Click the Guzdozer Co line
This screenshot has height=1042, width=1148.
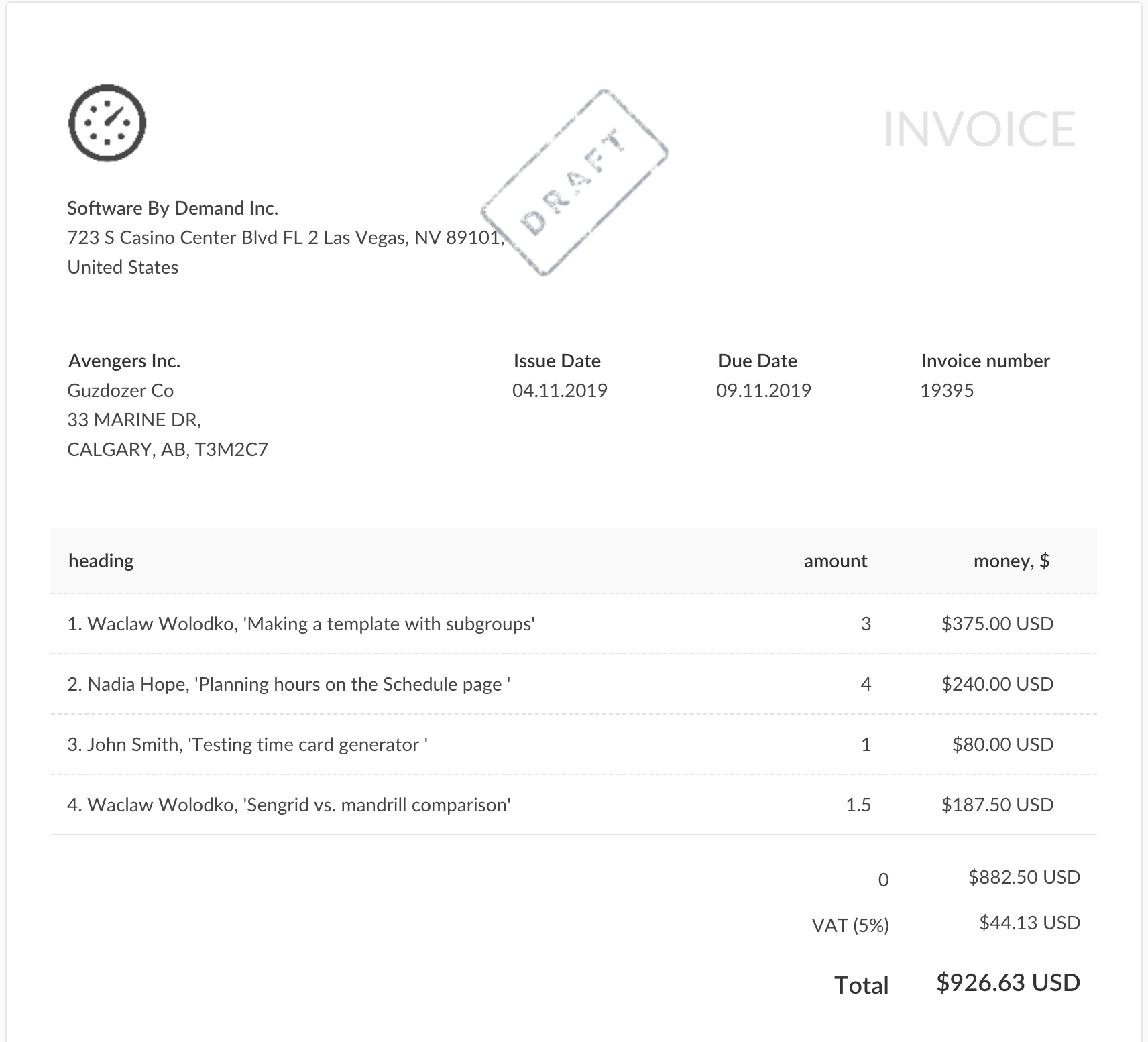(121, 391)
